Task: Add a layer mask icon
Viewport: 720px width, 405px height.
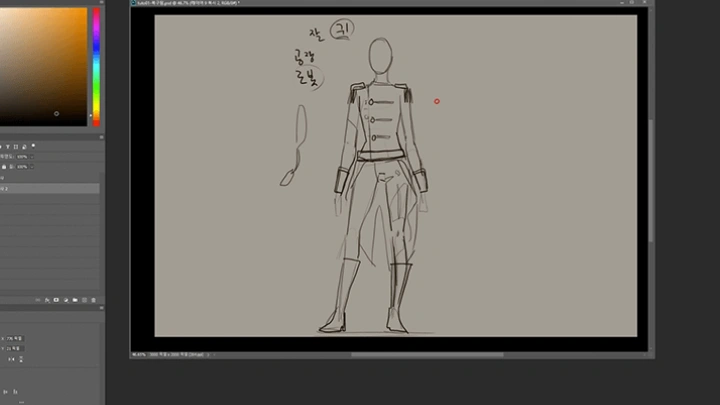Action: click(x=56, y=300)
